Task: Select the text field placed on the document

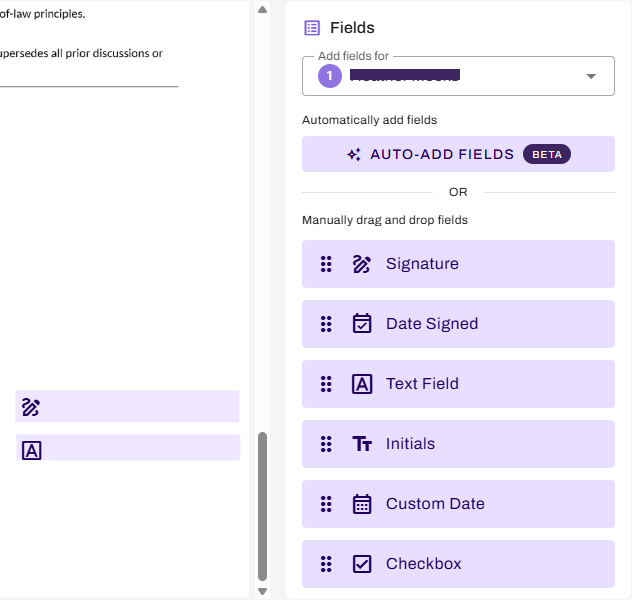Action: (x=128, y=447)
